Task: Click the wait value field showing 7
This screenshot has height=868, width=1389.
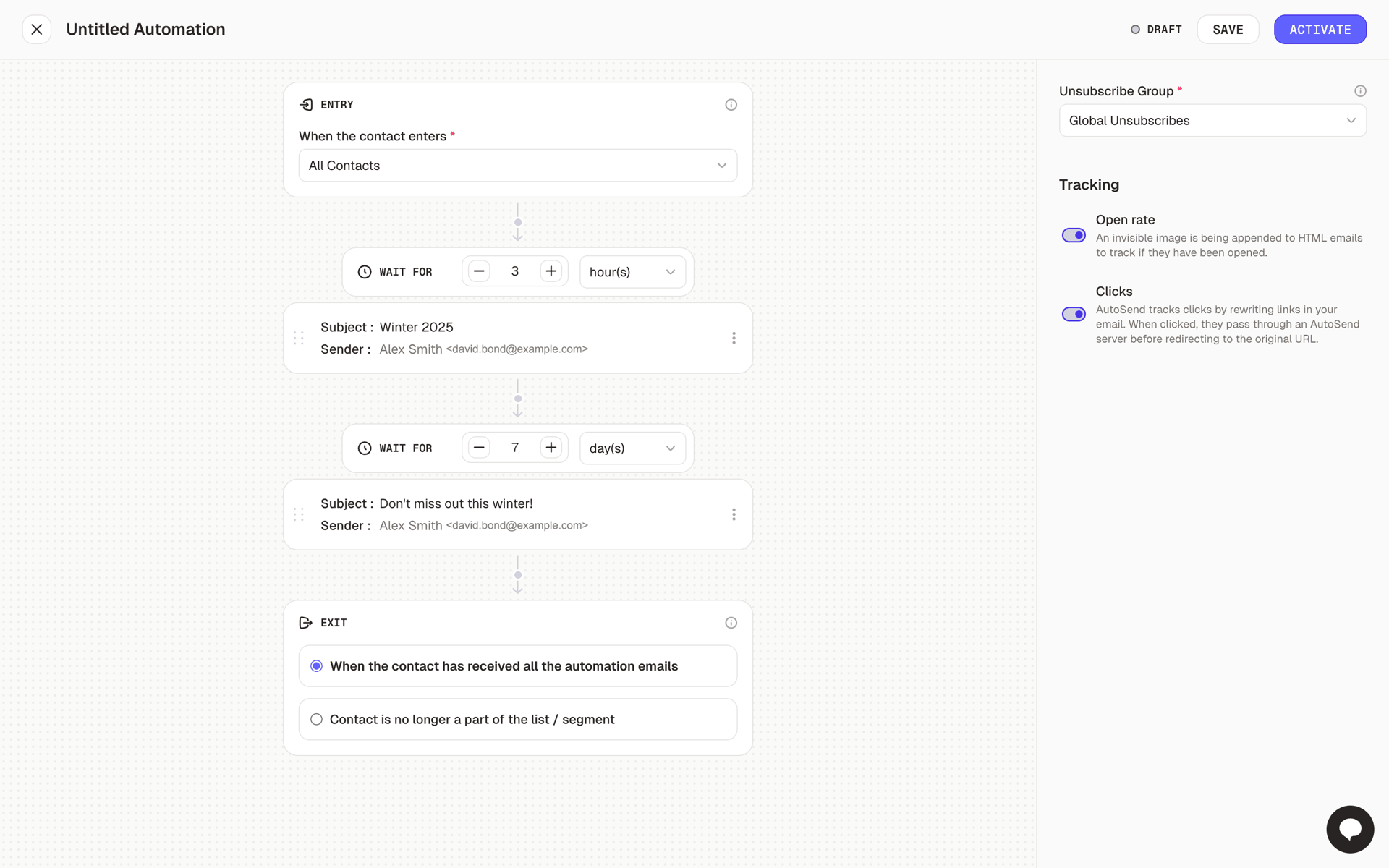Action: (x=515, y=448)
